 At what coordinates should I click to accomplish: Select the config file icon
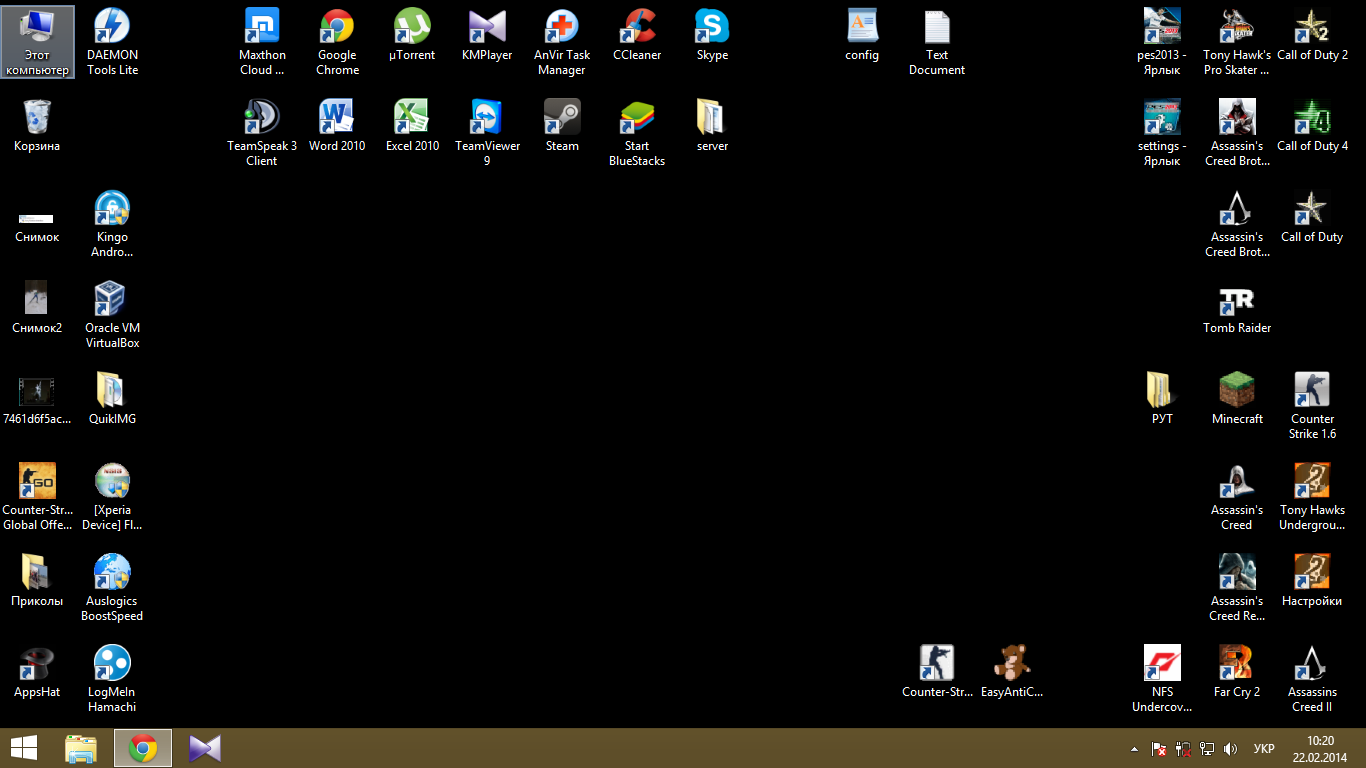(862, 35)
